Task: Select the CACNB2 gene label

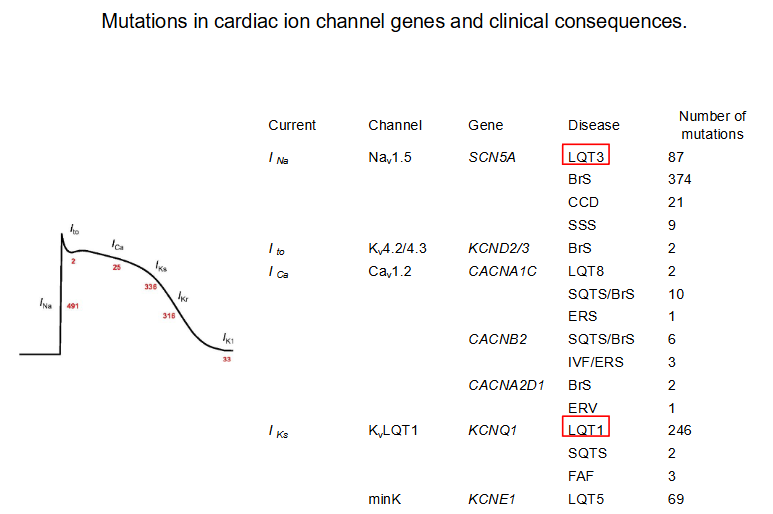Action: [x=496, y=339]
